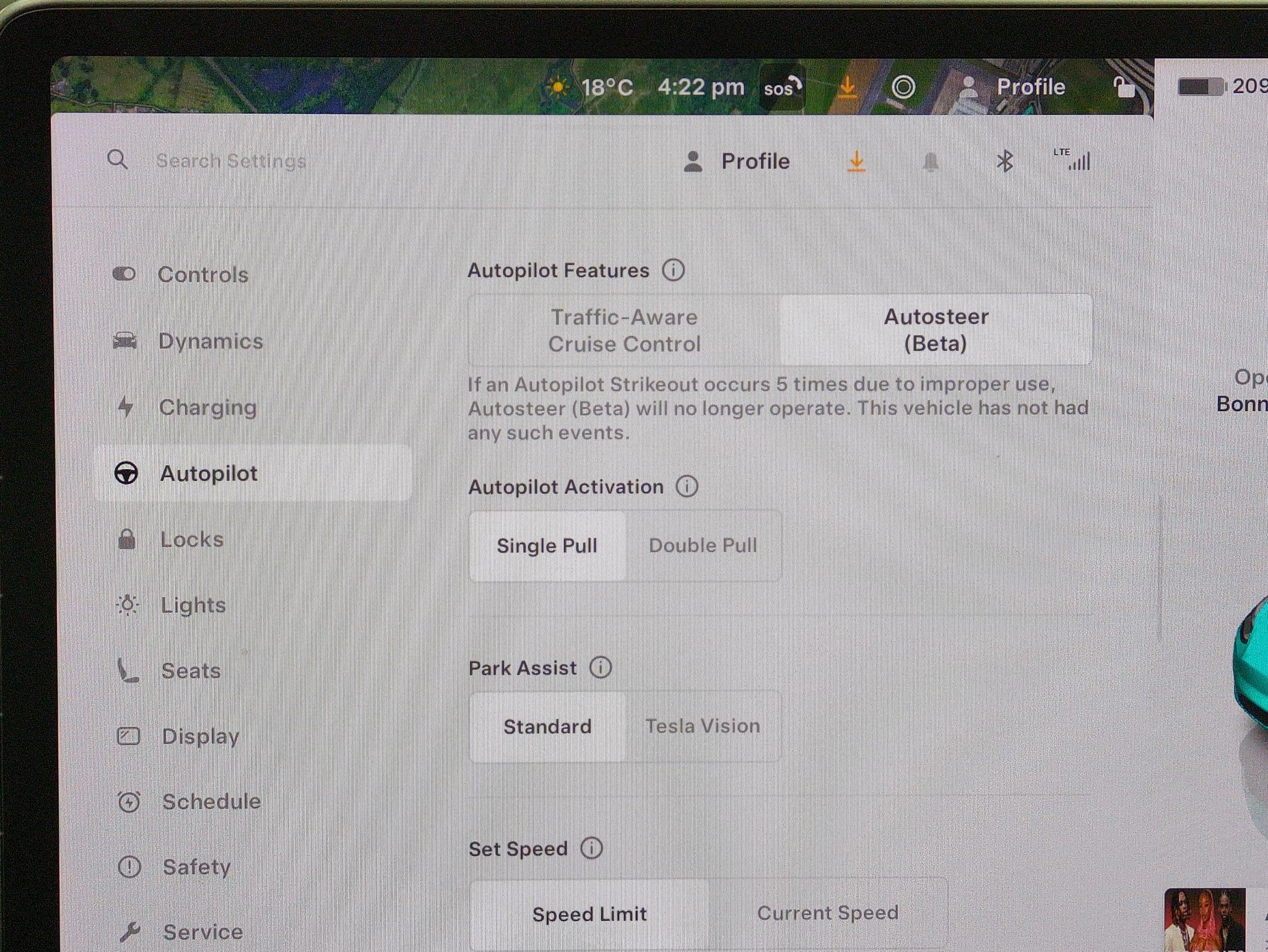Screen dimensions: 1268x952
Task: Open Profile in the settings header
Action: coord(737,162)
